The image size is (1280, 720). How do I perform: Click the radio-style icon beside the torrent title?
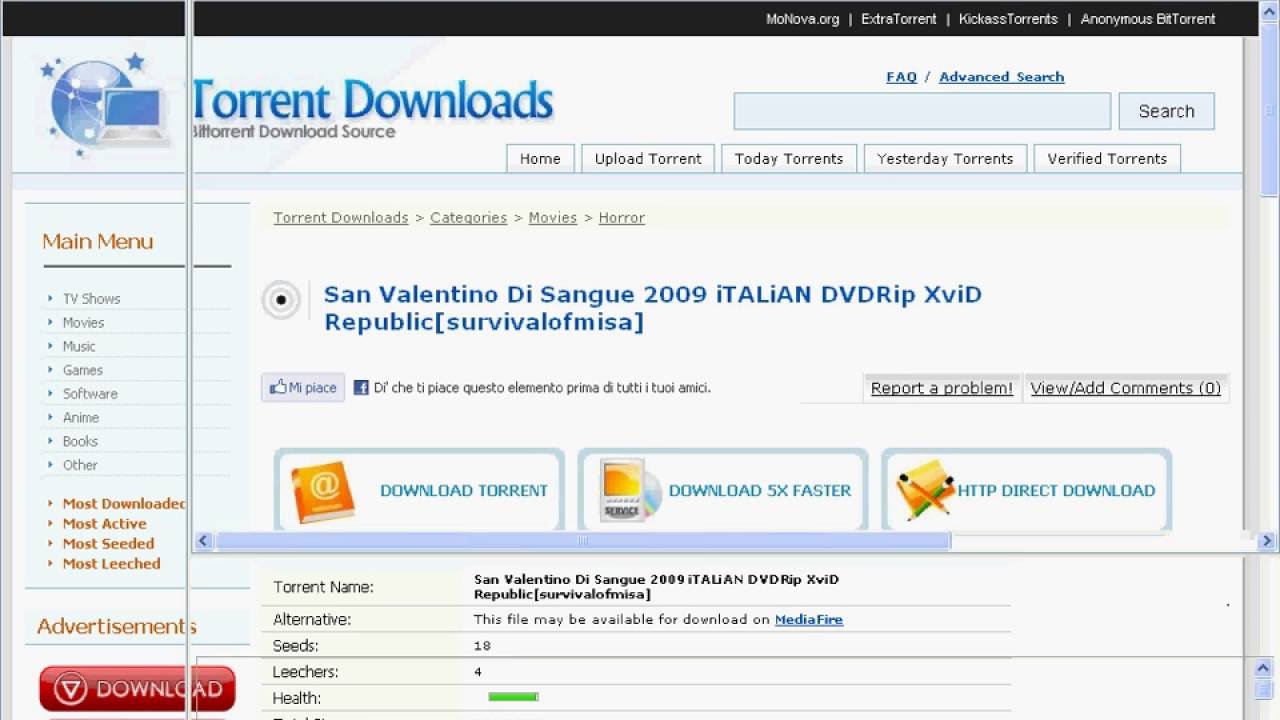tap(281, 300)
